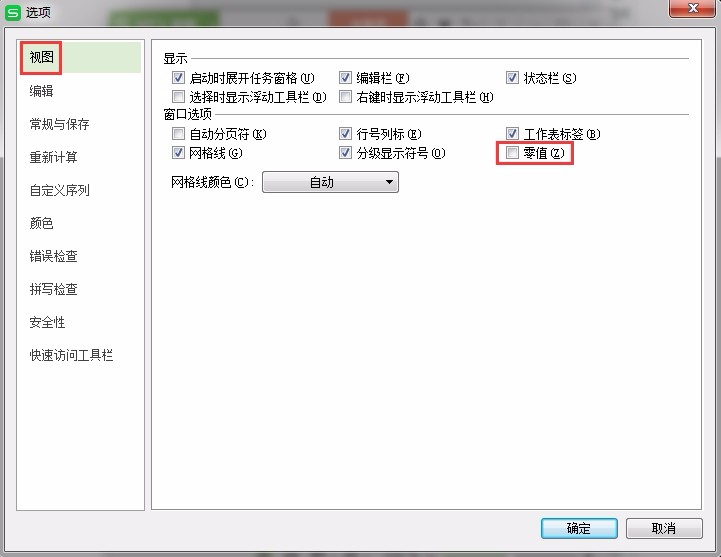Image resolution: width=721 pixels, height=557 pixels.
Task: Check the 自动分页符 checkbox
Action: (x=178, y=134)
